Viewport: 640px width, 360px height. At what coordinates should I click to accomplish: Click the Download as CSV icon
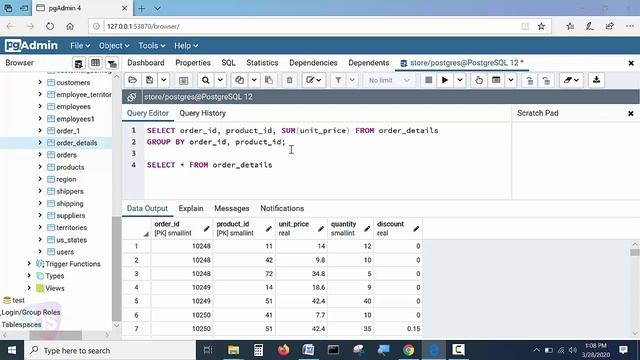click(x=596, y=80)
